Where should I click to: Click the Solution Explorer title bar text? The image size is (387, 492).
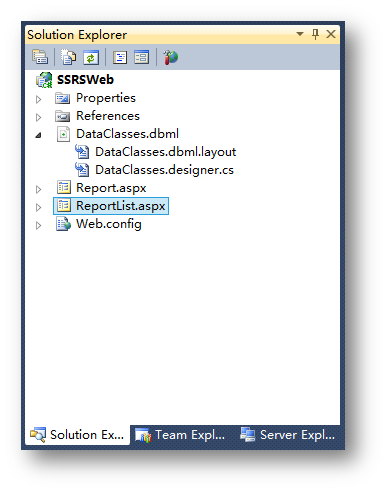(x=77, y=35)
